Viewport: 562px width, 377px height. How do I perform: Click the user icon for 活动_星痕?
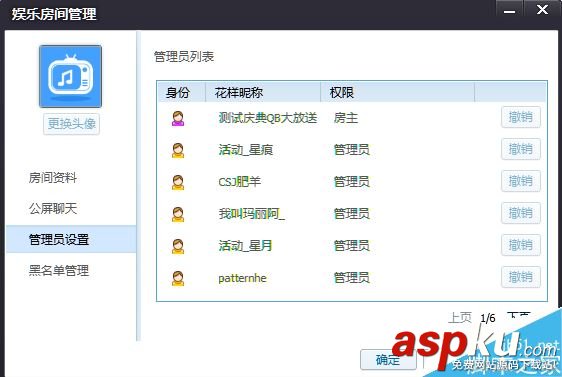tap(178, 150)
